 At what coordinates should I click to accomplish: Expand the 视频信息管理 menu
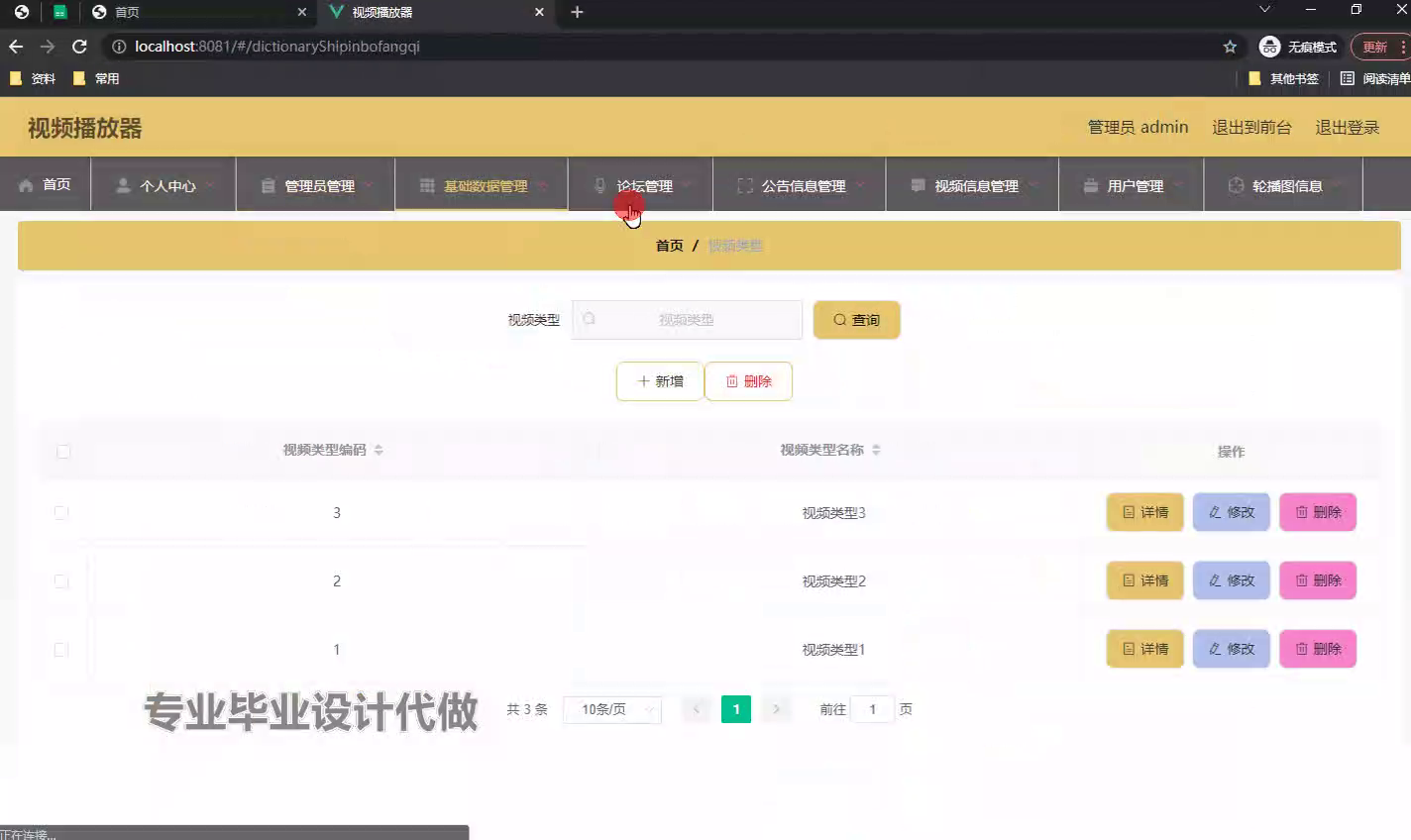[972, 185]
